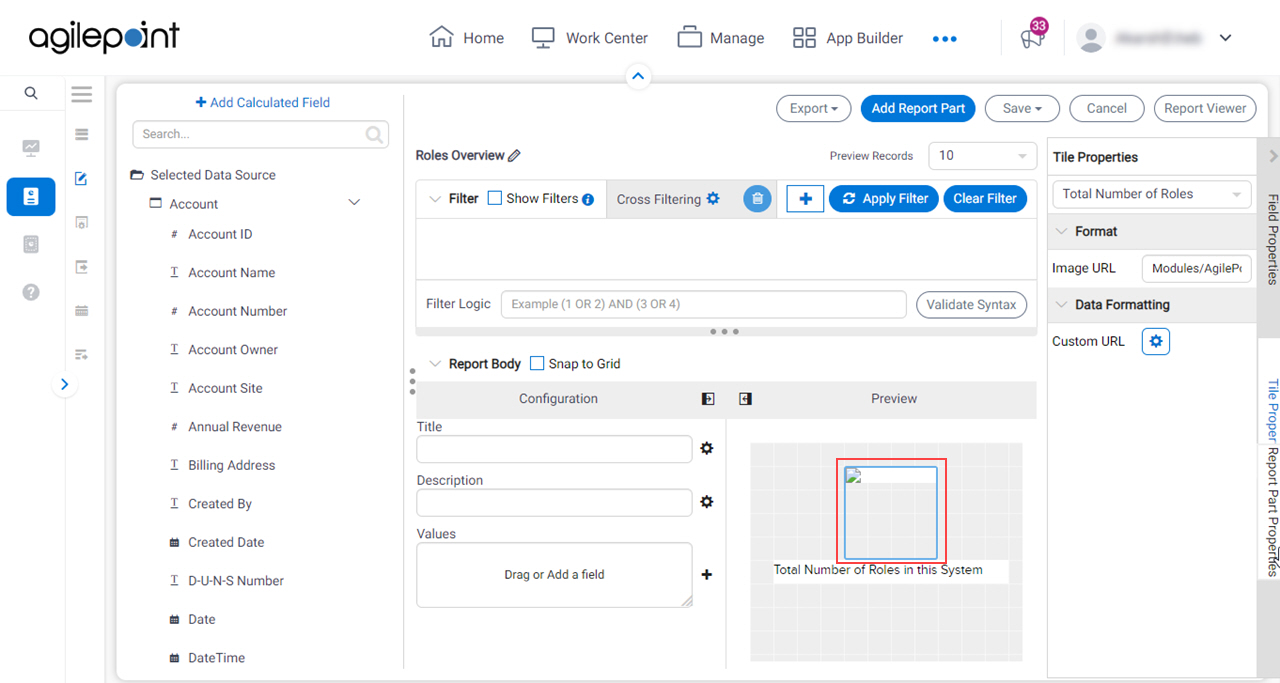Open the Total Number of Roles dropdown
1280x683 pixels.
[x=1152, y=194]
